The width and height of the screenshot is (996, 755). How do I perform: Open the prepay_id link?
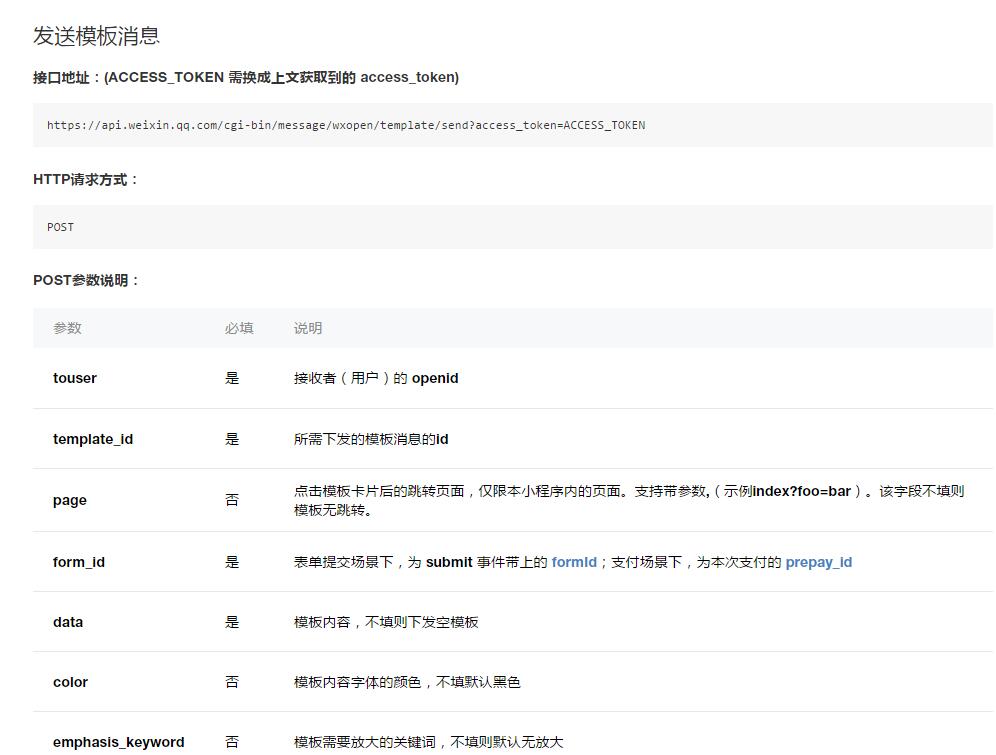click(819, 561)
